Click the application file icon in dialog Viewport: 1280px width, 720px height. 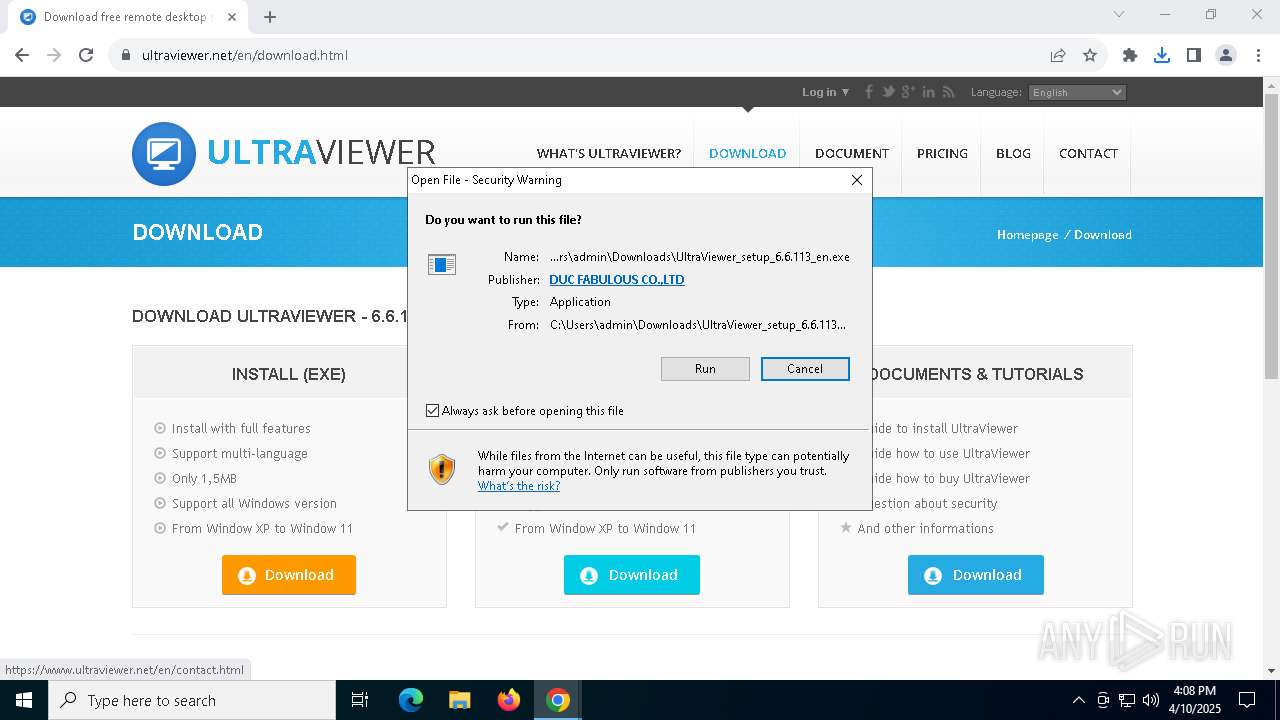click(x=442, y=264)
